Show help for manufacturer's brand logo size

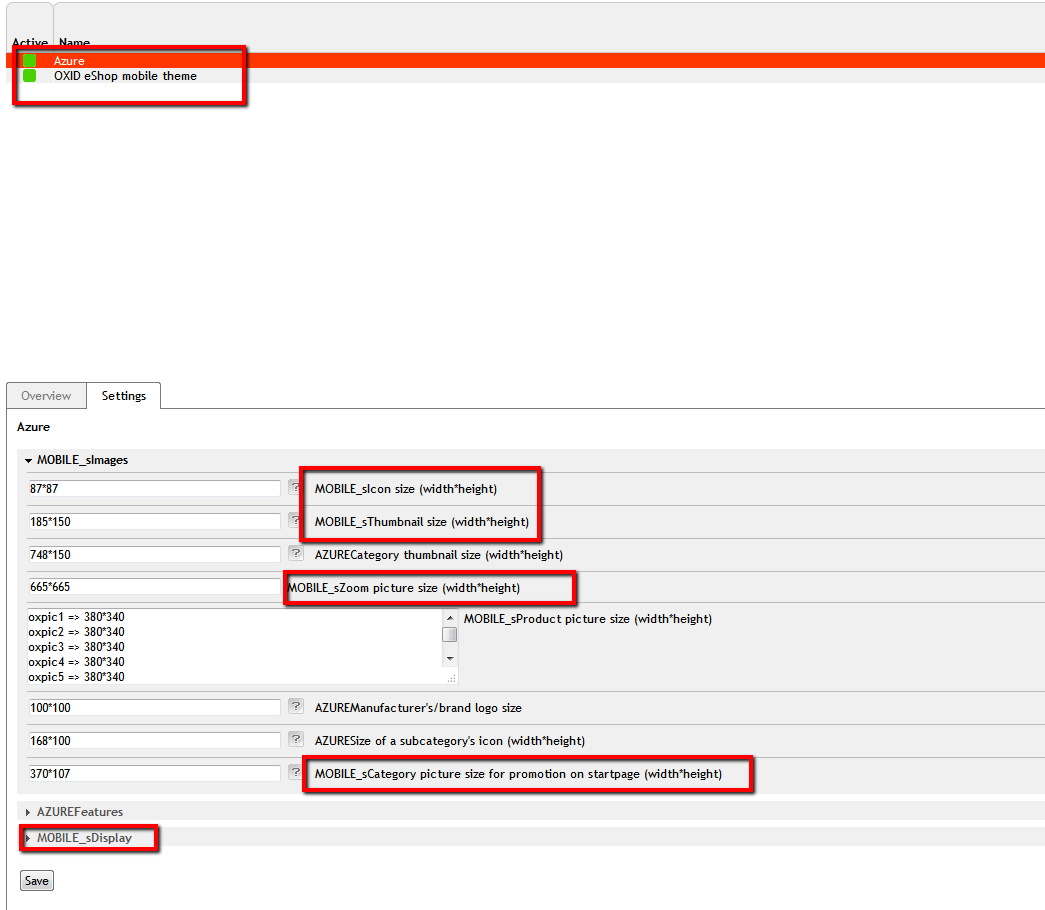[x=295, y=707]
